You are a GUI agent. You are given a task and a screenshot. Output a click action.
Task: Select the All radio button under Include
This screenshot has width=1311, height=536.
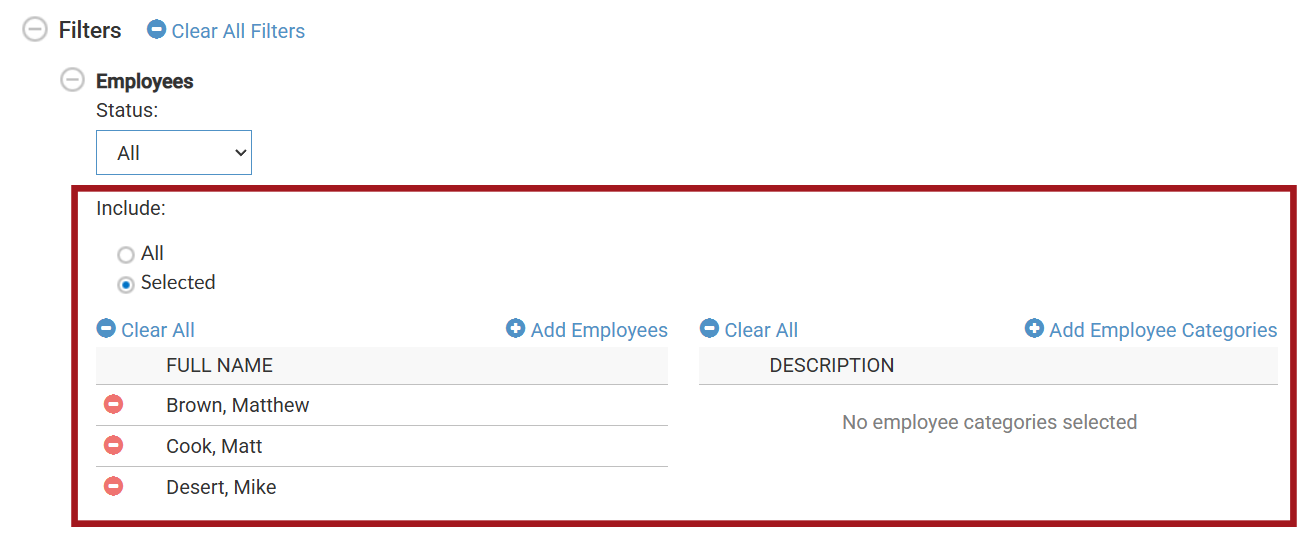[x=126, y=255]
